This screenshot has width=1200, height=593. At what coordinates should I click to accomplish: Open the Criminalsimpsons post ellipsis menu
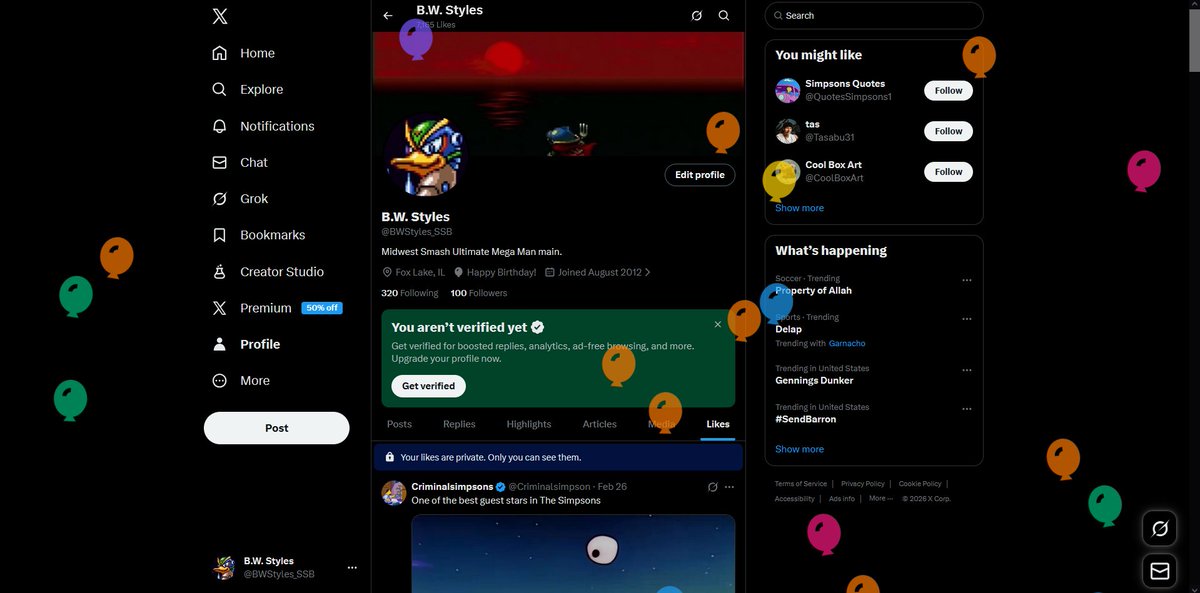[x=730, y=487]
